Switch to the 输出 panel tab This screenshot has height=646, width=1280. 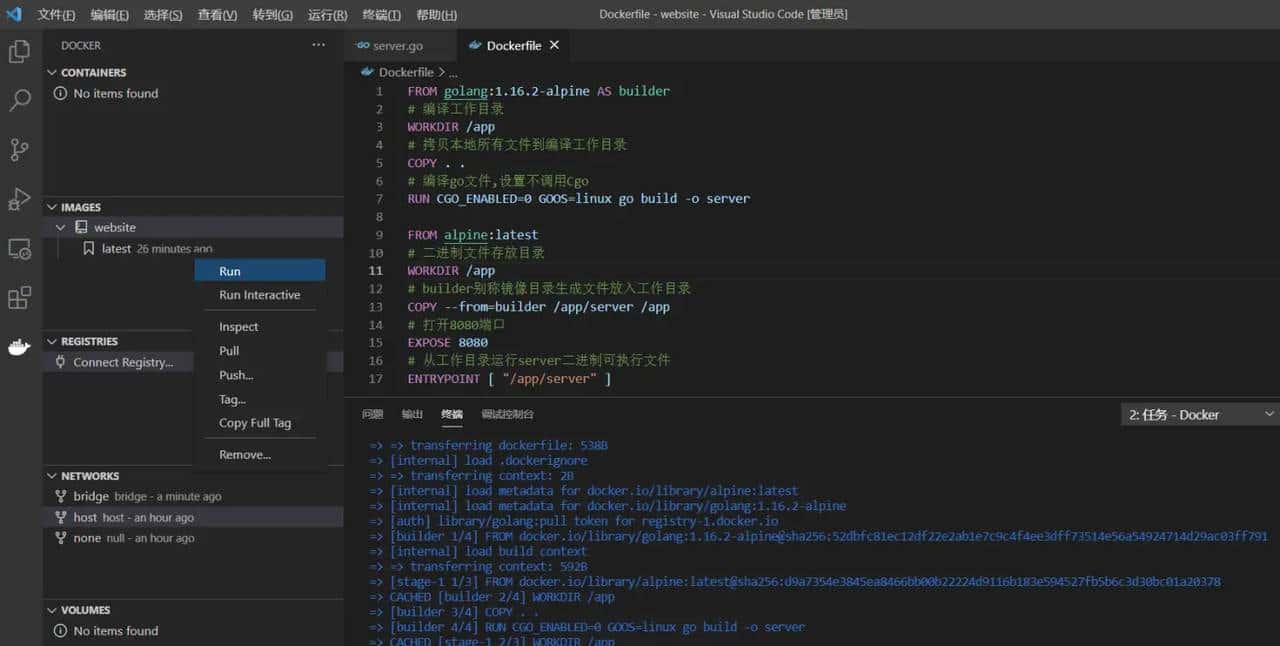(411, 414)
